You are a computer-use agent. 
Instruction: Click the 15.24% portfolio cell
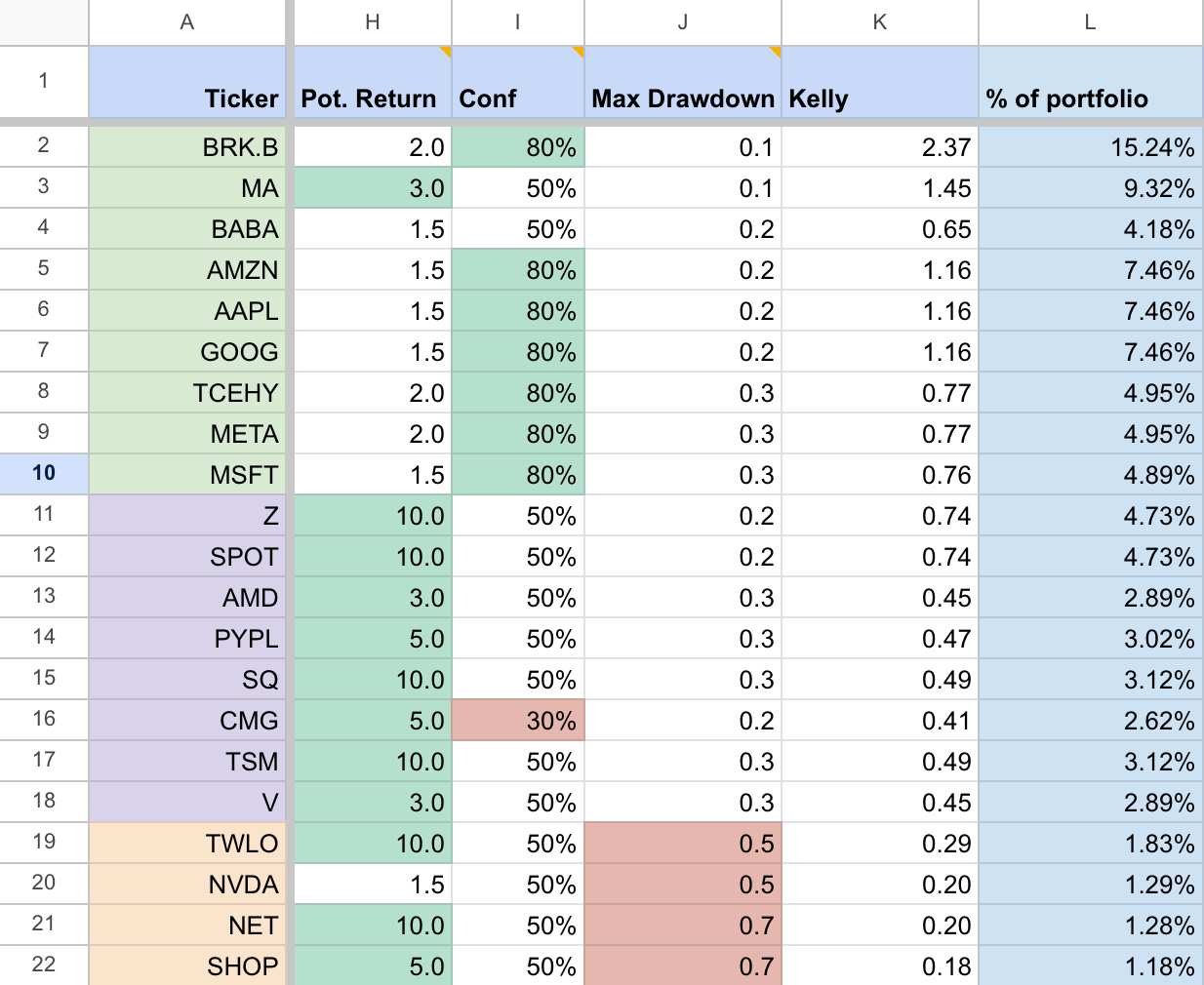pyautogui.click(x=1091, y=147)
